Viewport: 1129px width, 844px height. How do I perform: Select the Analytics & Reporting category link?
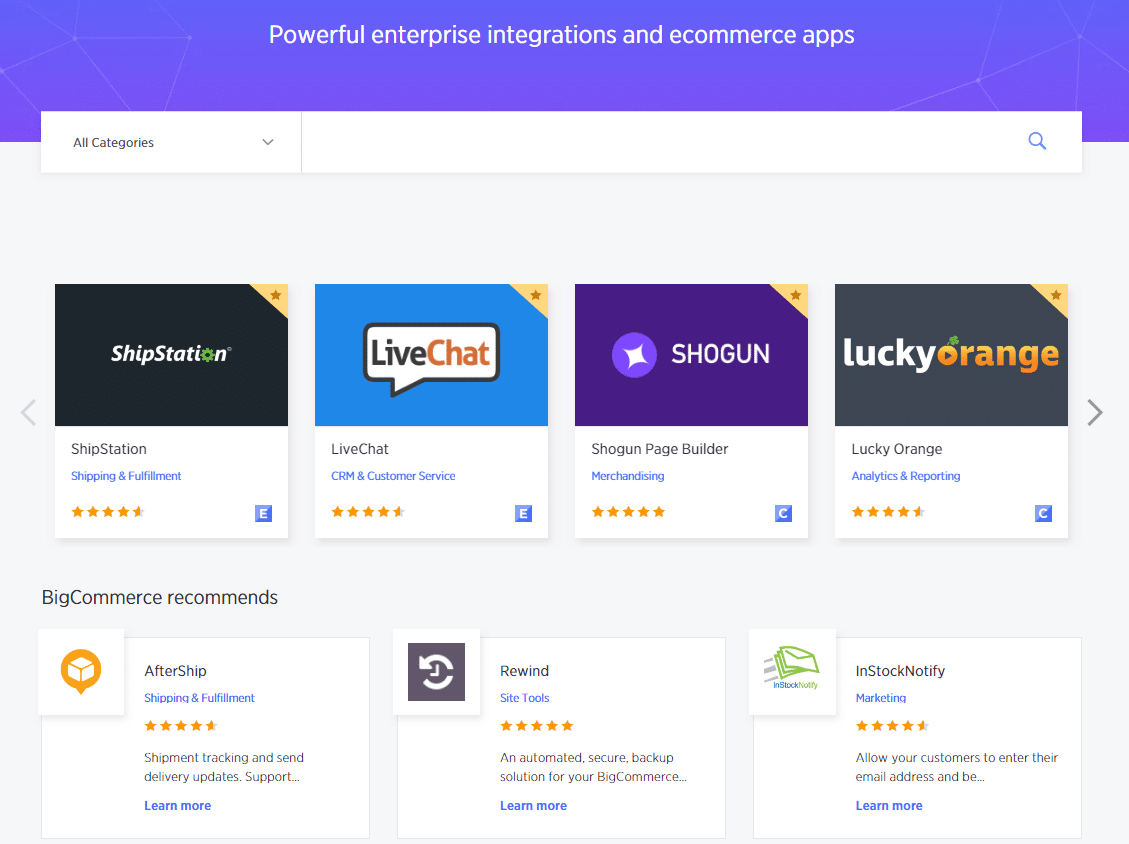coord(905,476)
